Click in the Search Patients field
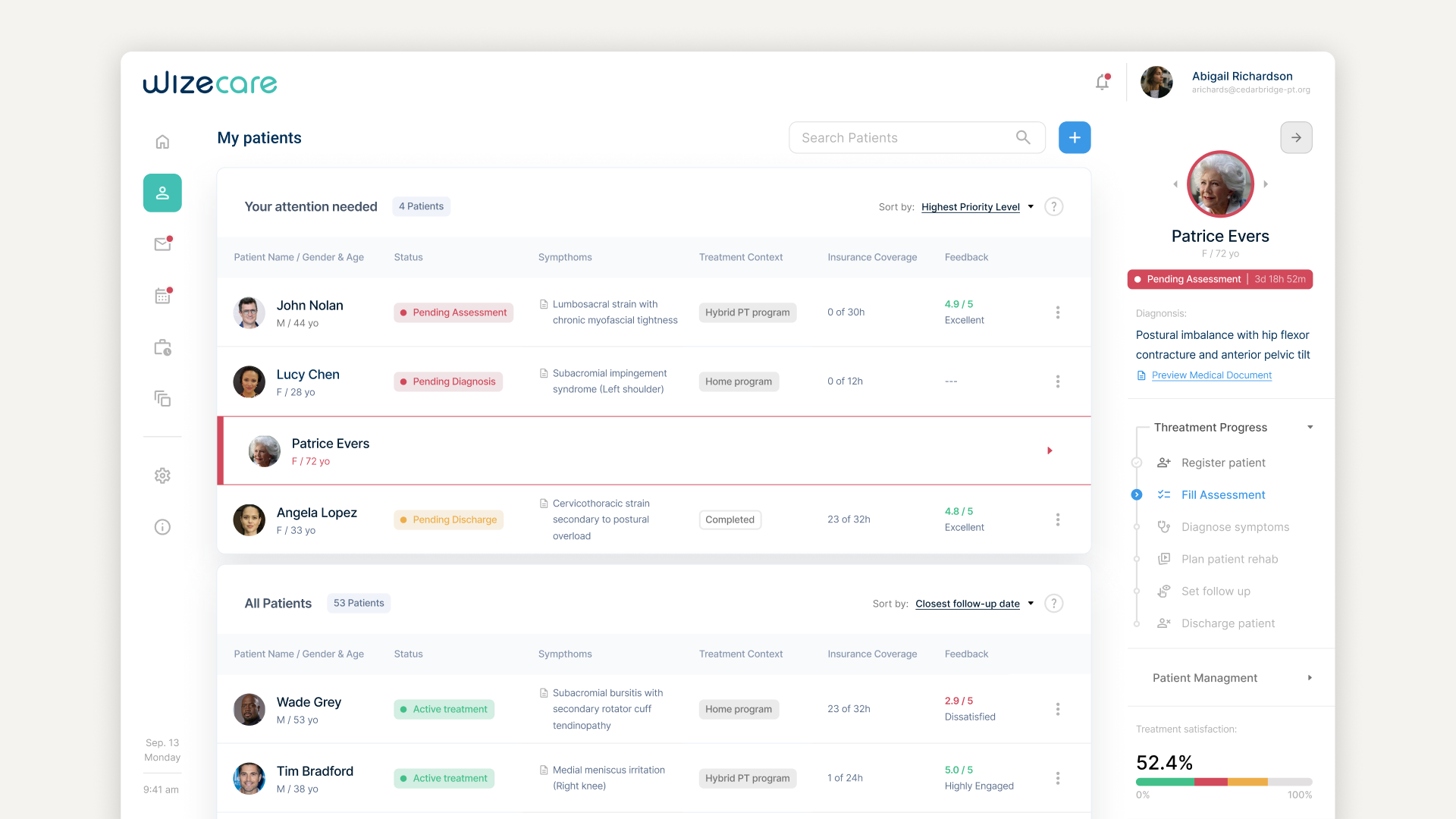 [x=917, y=137]
